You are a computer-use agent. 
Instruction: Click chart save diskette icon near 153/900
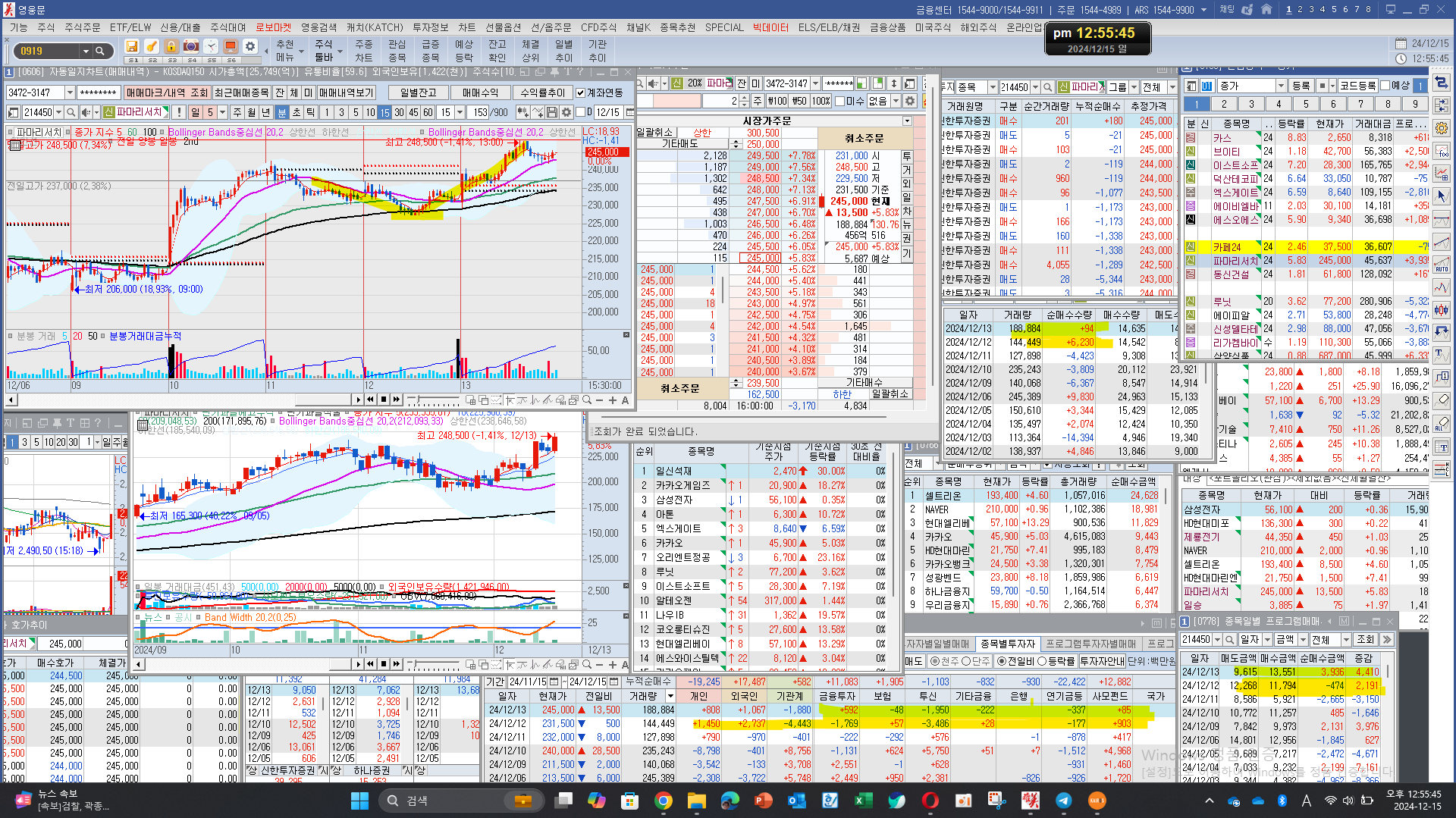(x=552, y=112)
